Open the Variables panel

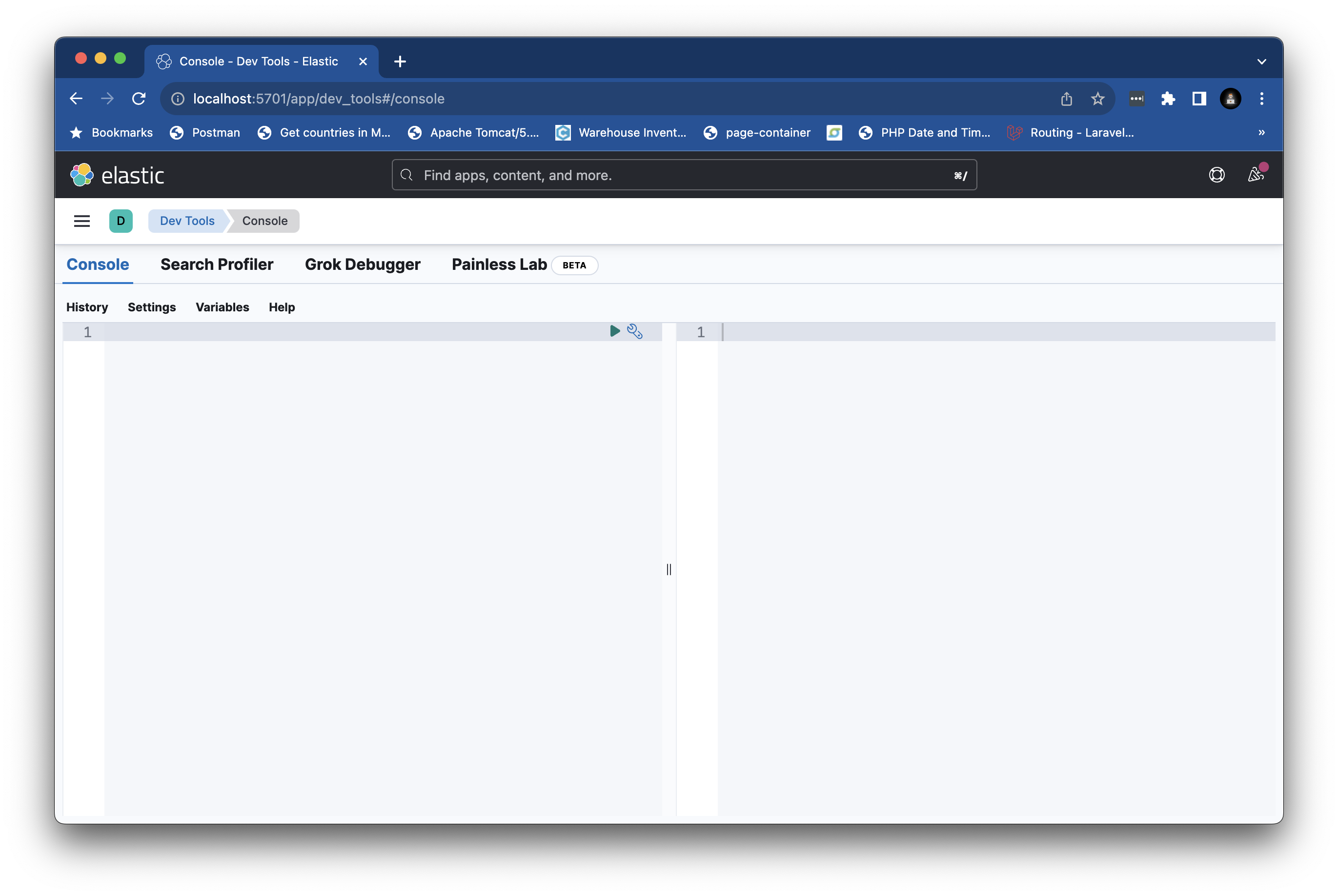point(222,307)
